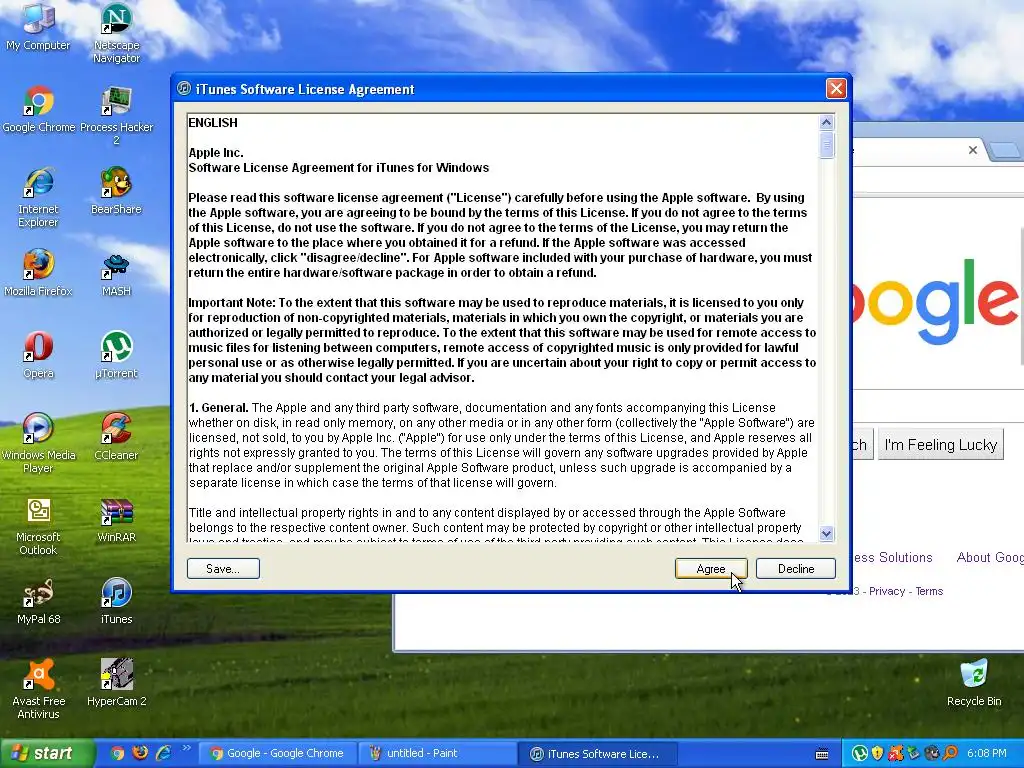Click Agree in iTunes license dialog
1024x768 pixels.
(711, 569)
